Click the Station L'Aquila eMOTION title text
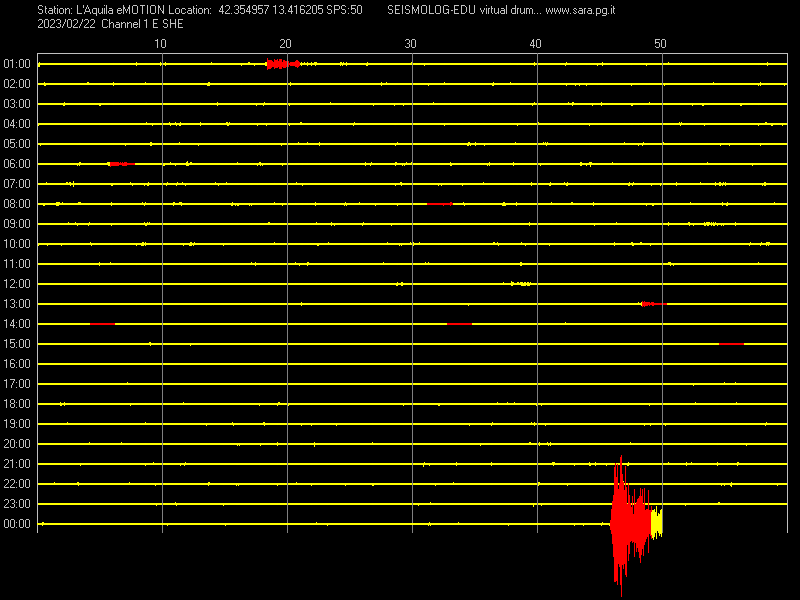 click(101, 10)
